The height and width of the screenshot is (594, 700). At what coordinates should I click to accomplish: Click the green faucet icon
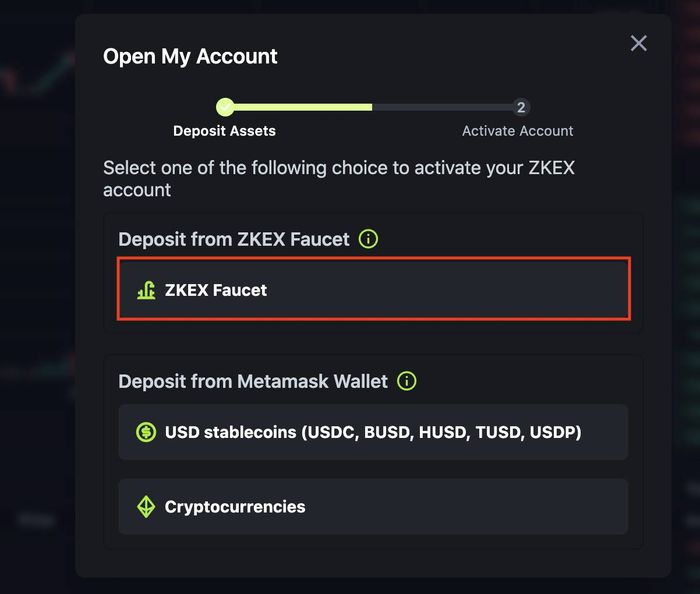click(x=146, y=290)
